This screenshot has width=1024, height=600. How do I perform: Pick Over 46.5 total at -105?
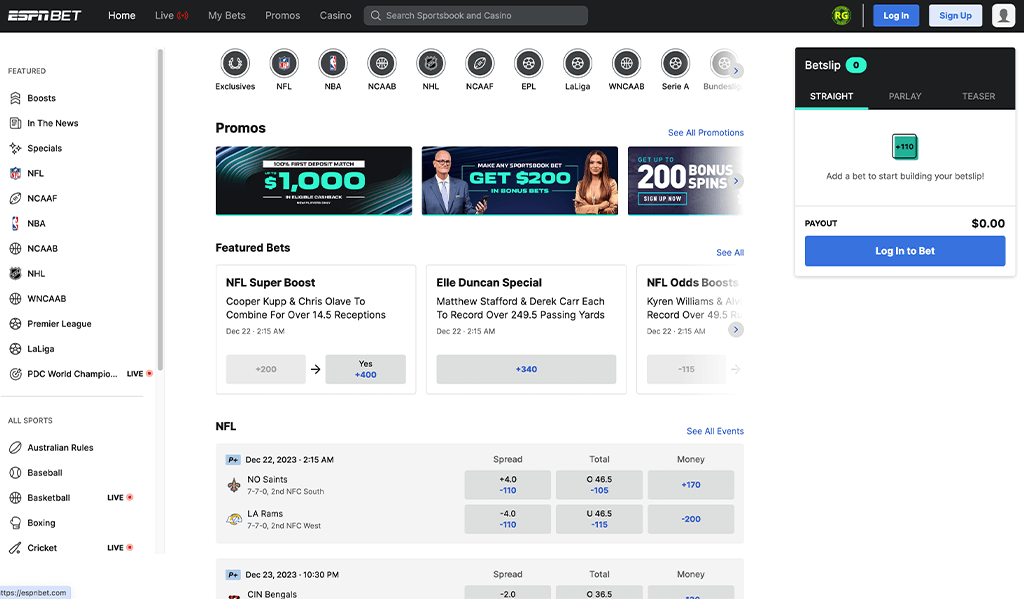599,484
